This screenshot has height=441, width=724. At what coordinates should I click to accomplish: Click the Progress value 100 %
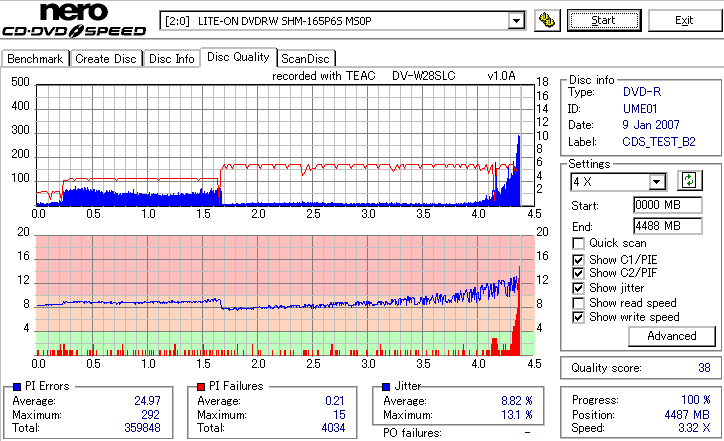click(695, 400)
